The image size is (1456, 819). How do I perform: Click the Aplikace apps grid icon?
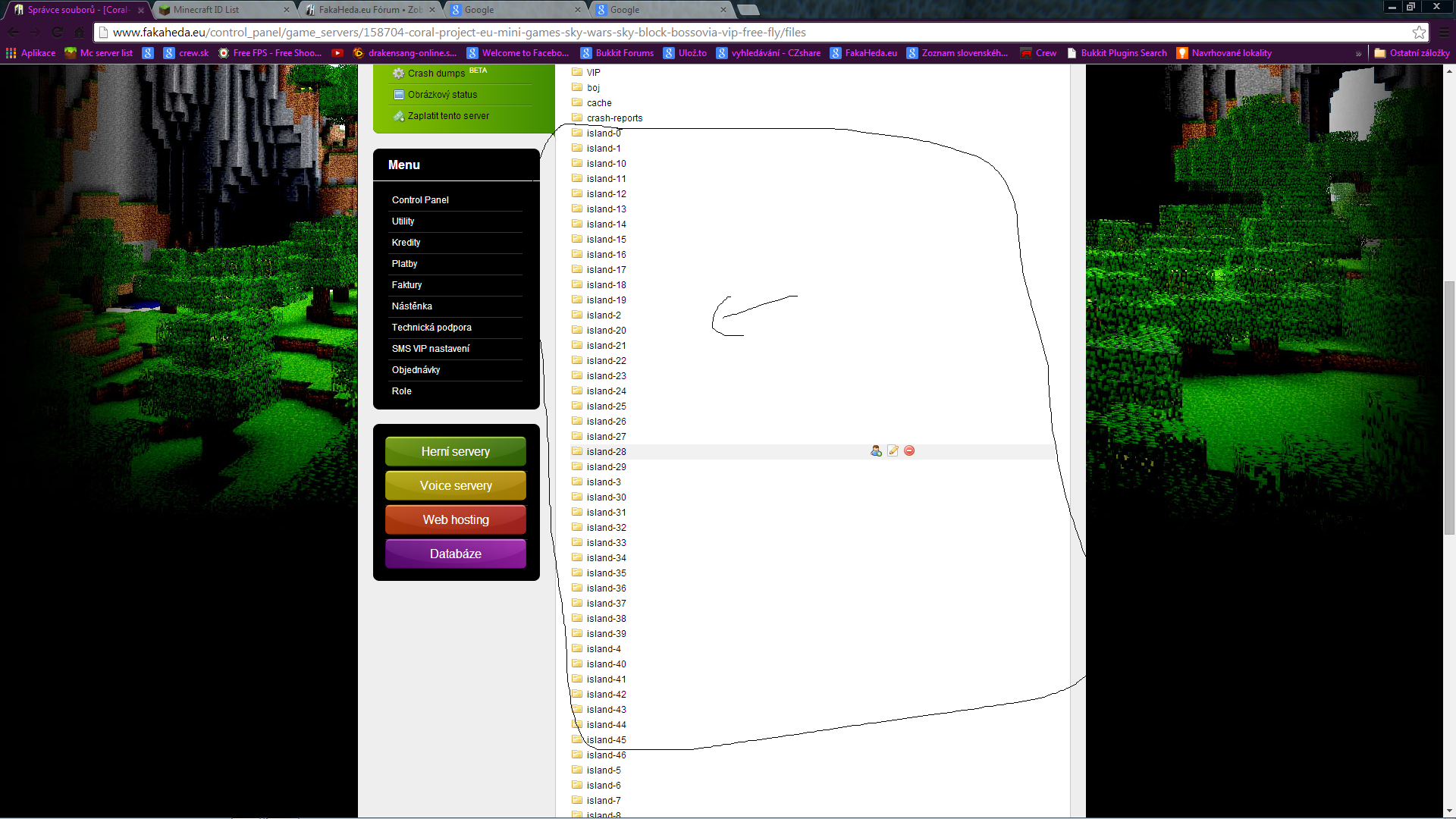click(x=11, y=53)
